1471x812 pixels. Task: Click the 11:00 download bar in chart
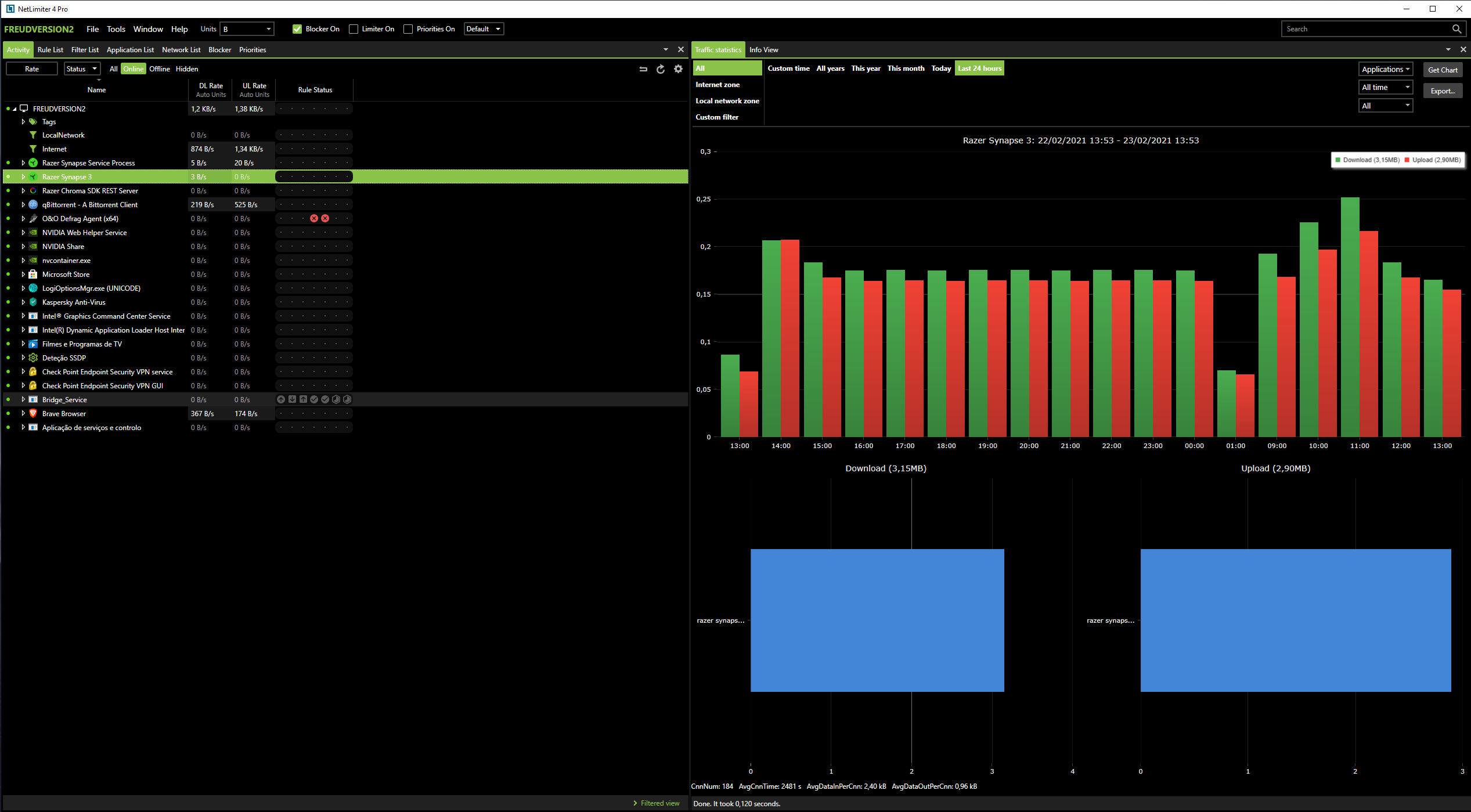[1350, 317]
